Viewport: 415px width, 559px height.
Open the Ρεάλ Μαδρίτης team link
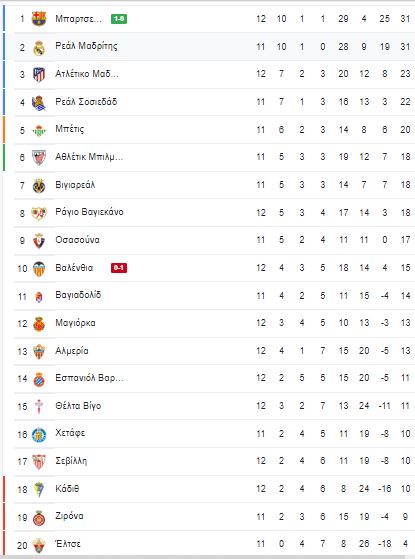pos(86,46)
